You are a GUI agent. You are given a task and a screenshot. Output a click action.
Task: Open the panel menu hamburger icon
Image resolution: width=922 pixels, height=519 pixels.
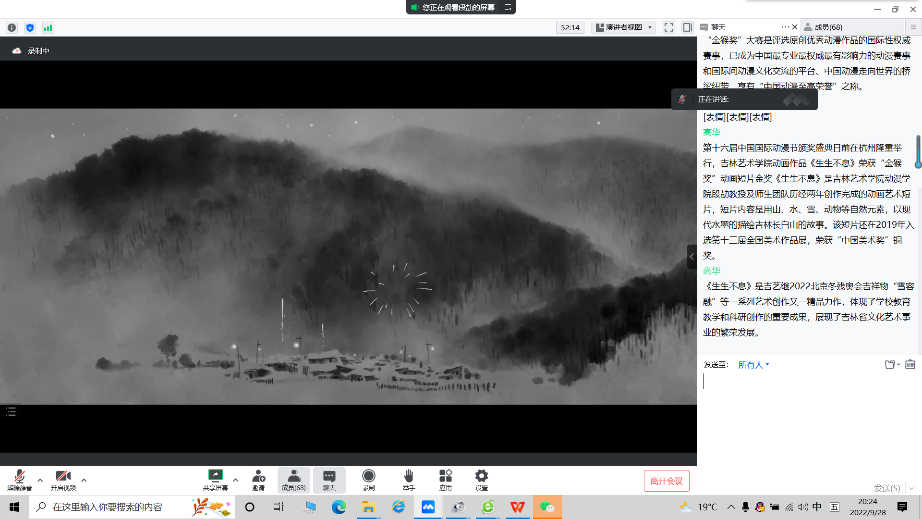coord(913,27)
